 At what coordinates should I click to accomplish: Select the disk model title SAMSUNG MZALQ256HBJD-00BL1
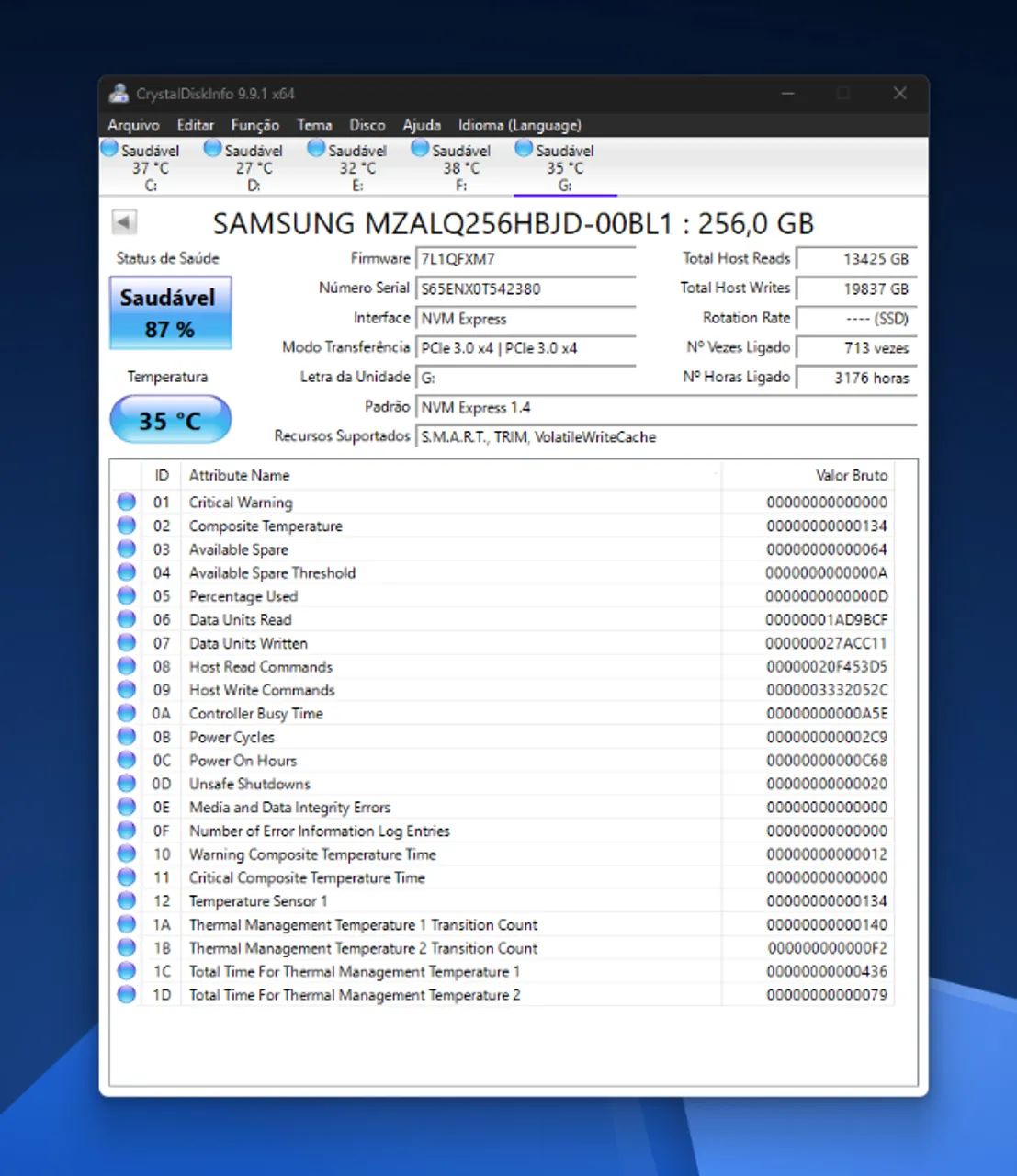[444, 223]
